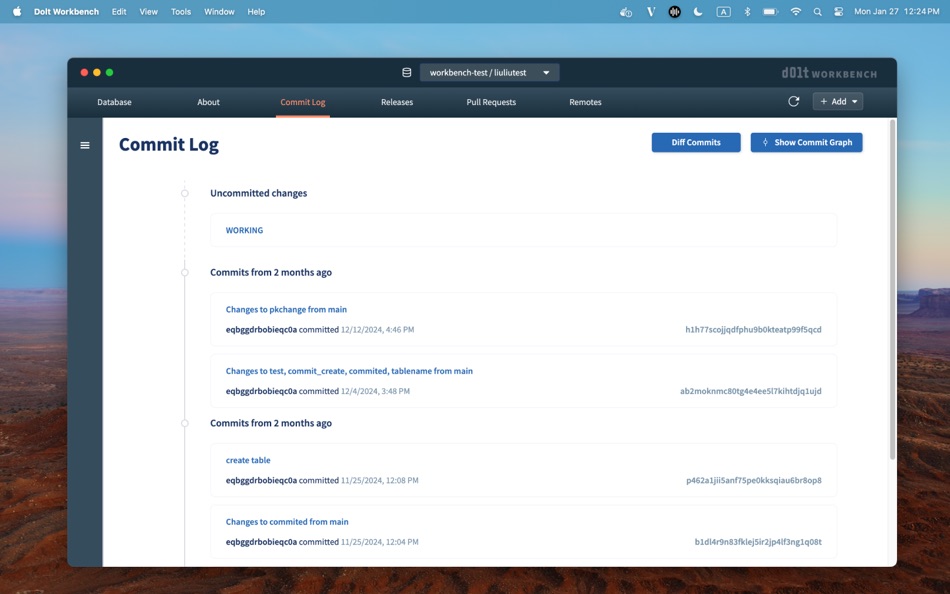Click the keyboard input source A icon

[723, 12]
